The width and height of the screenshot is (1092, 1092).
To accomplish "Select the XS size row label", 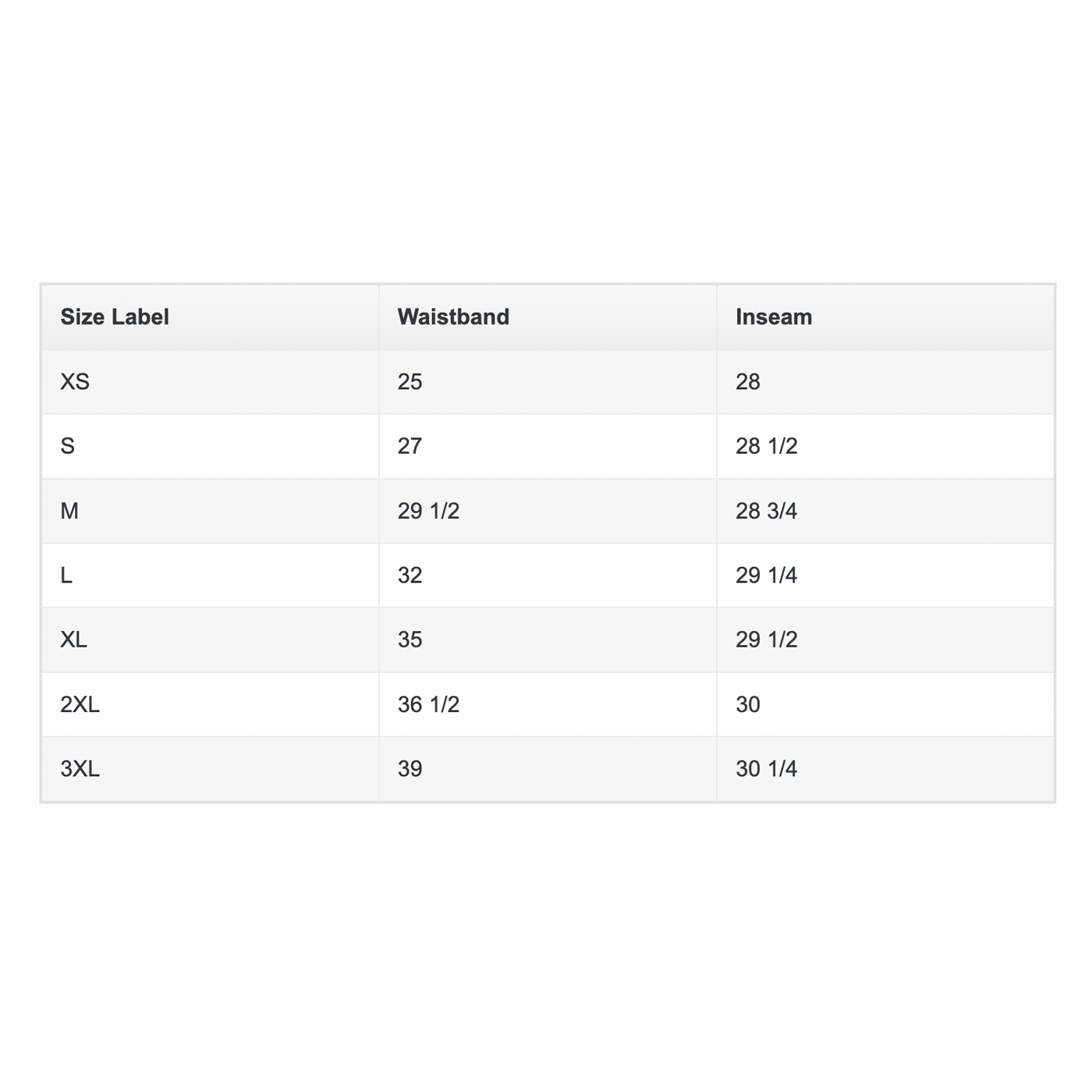I will (75, 381).
